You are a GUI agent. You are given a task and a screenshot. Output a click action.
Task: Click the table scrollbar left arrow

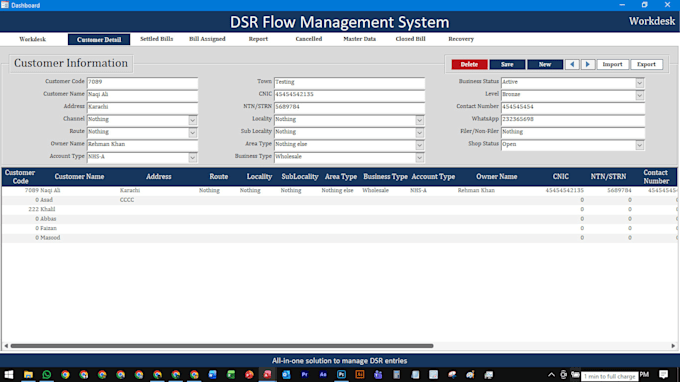pos(6,346)
